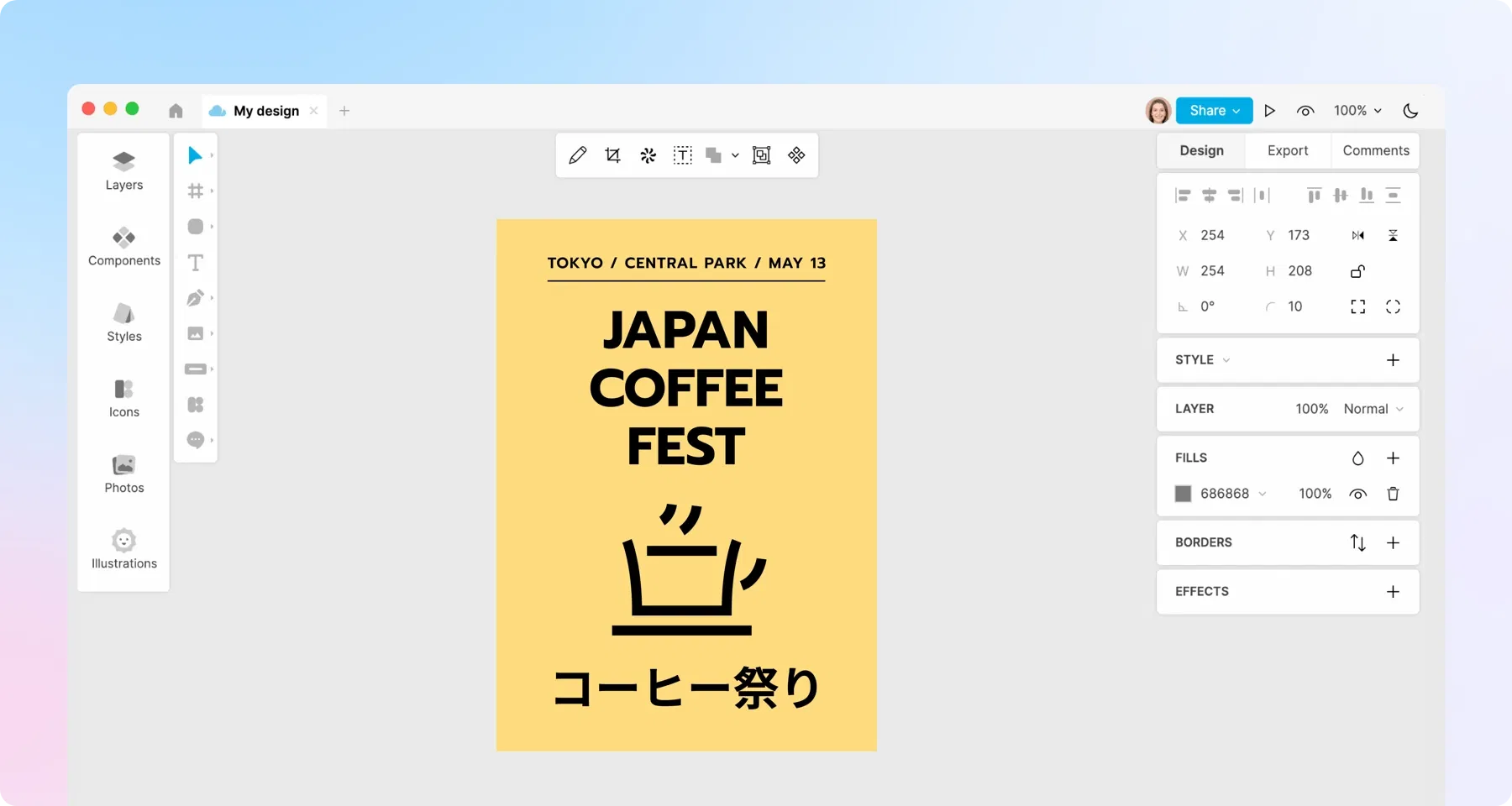Delete the 686868 fill with trash icon
This screenshot has width=1512, height=806.
coord(1393,494)
